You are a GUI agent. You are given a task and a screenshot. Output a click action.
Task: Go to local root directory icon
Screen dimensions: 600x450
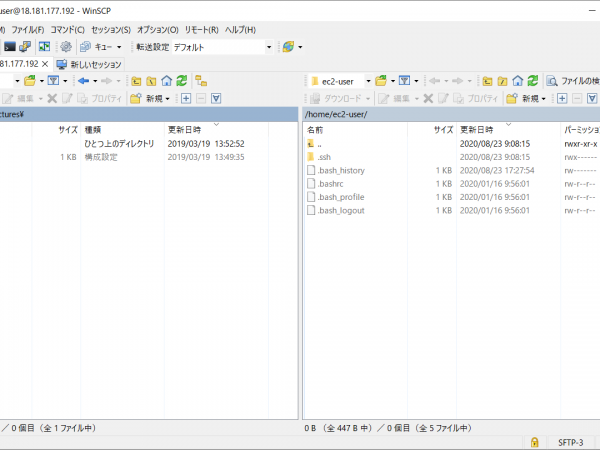151,81
